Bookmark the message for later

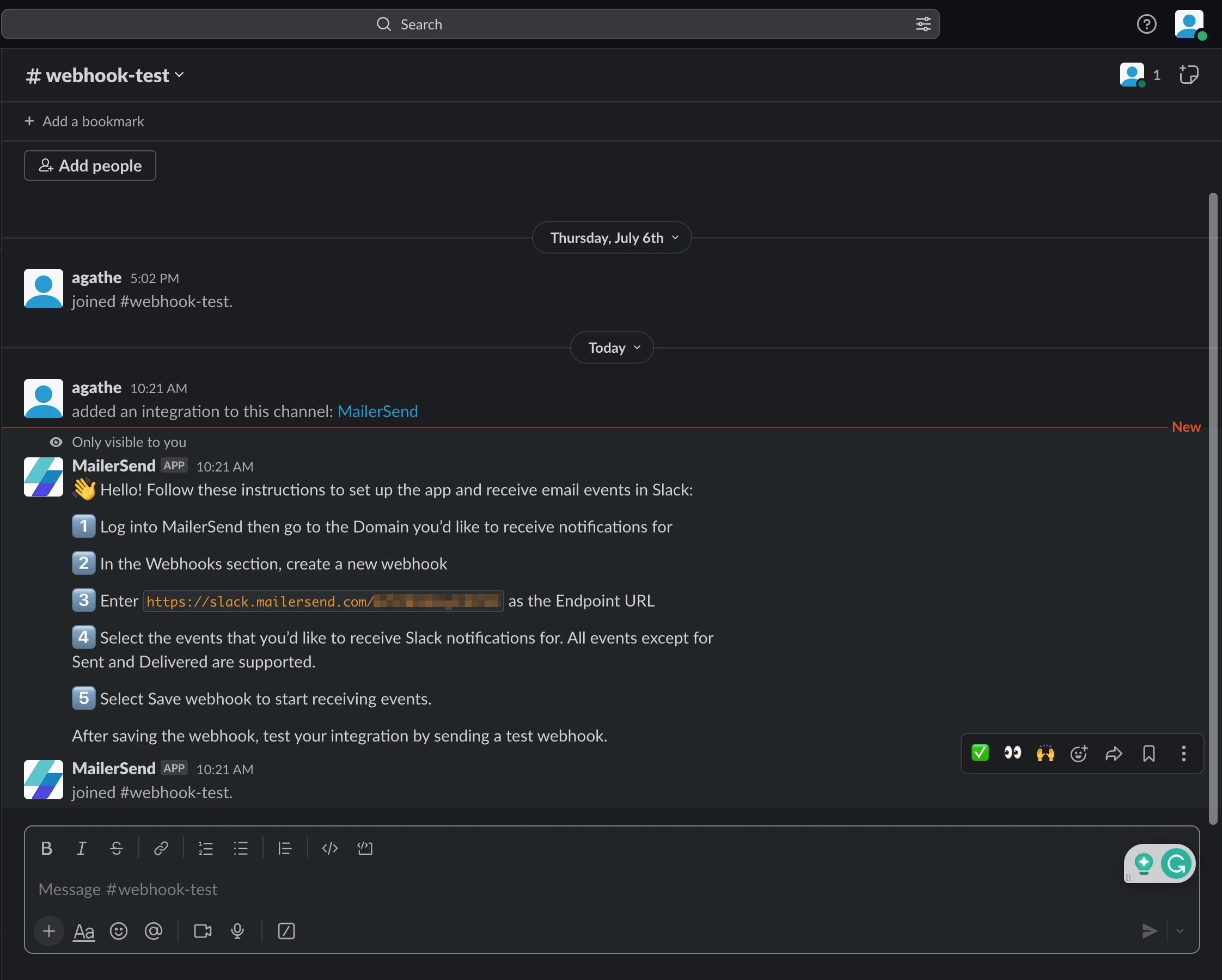1149,753
